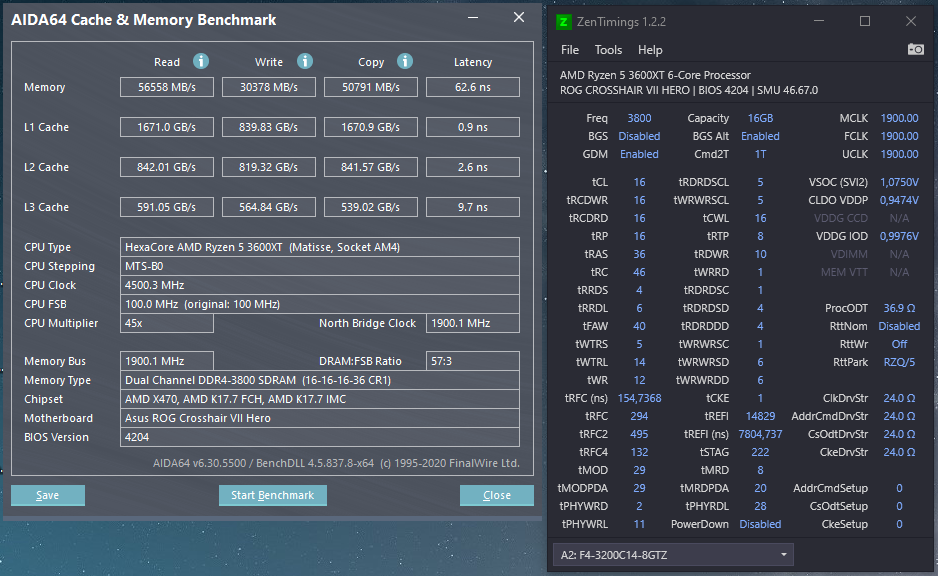Click the Freq value 3800 in ZenTimings
938x576 pixels.
point(639,118)
